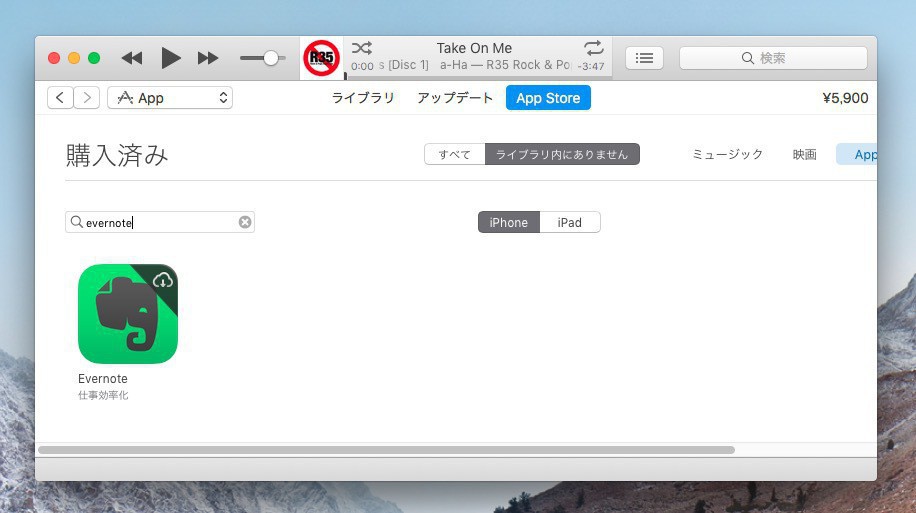916x513 pixels.
Task: Download Evernote via cloud icon
Action: tap(163, 279)
